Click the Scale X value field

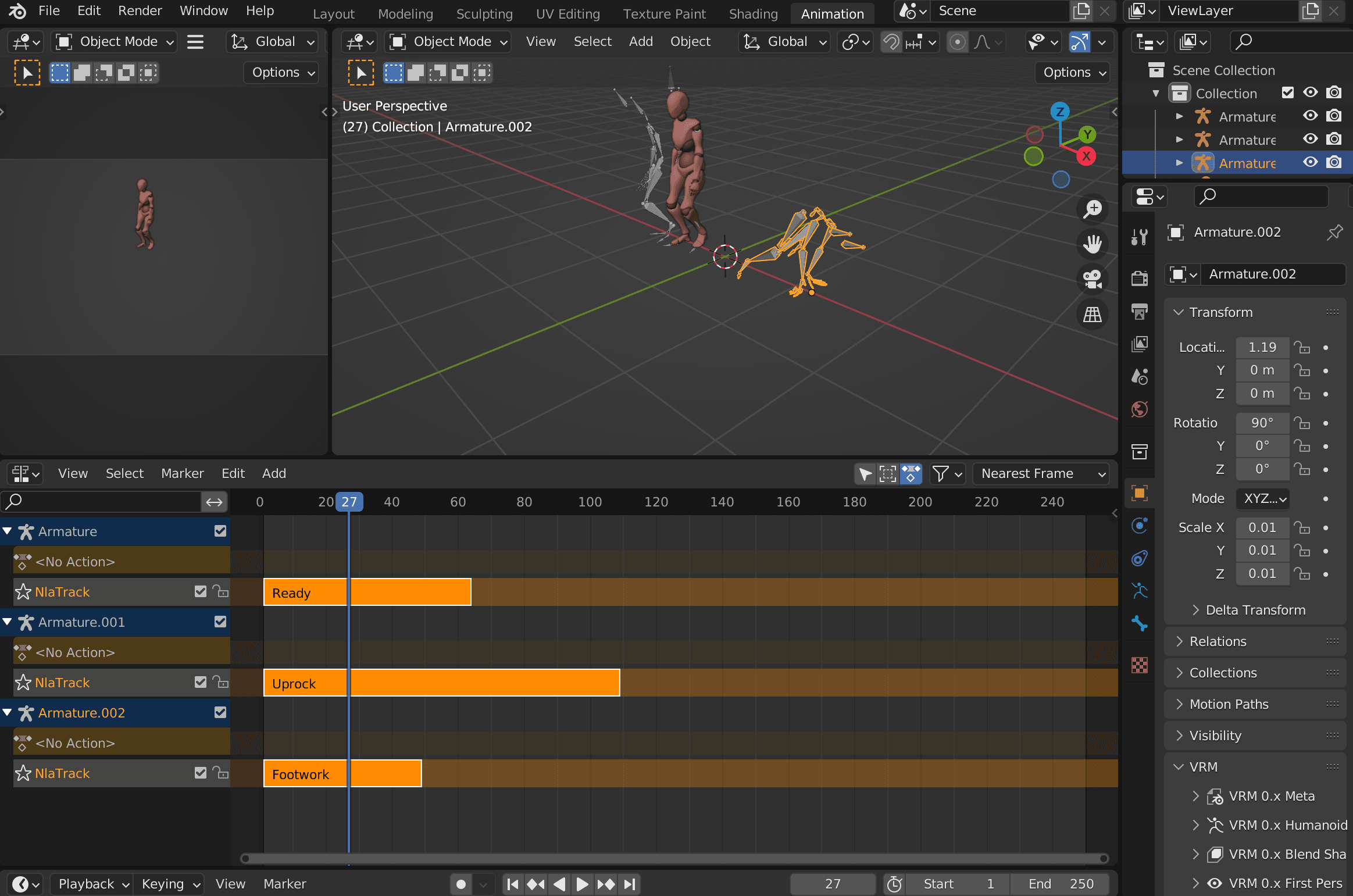point(1262,528)
